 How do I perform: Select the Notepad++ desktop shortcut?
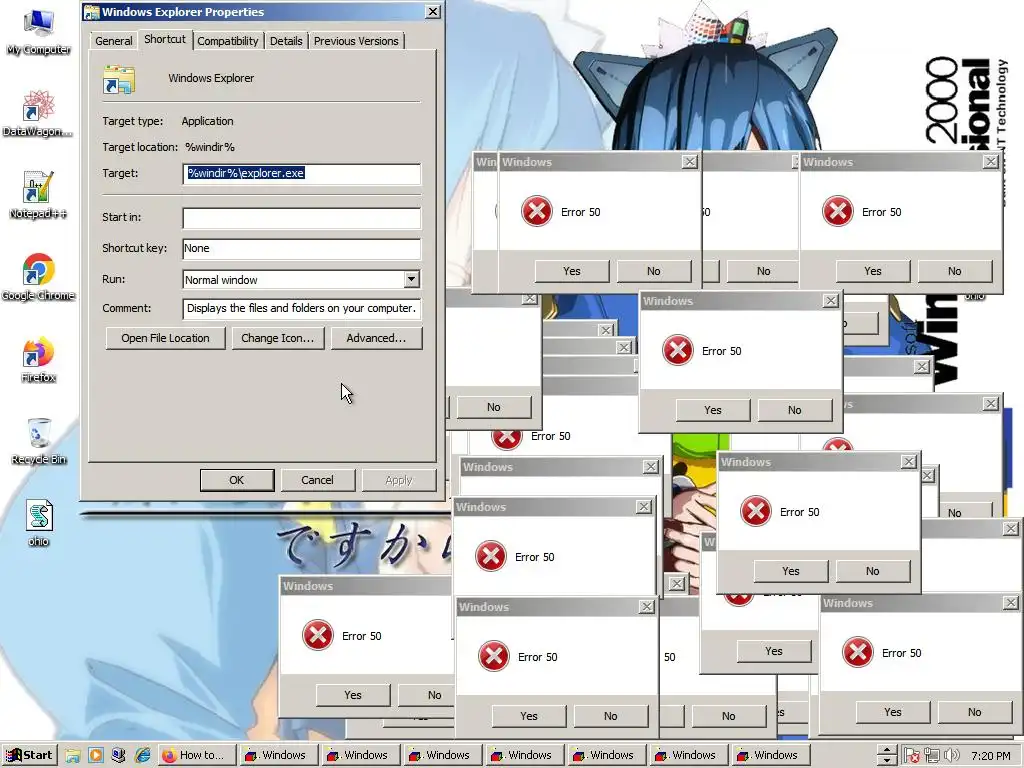tap(38, 196)
